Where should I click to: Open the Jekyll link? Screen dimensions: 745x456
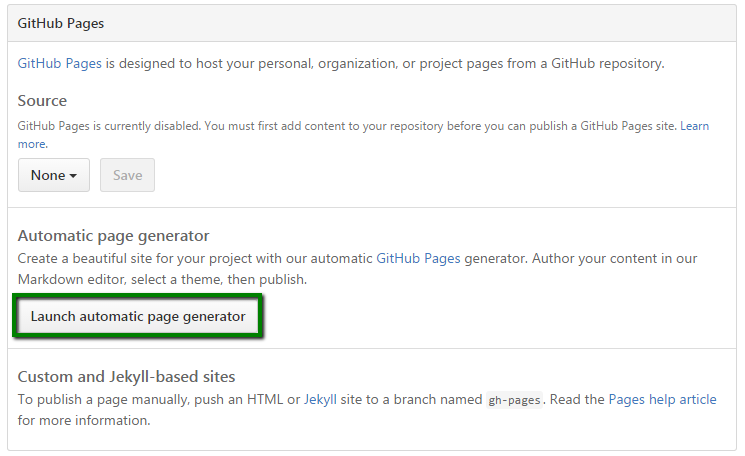(x=320, y=399)
